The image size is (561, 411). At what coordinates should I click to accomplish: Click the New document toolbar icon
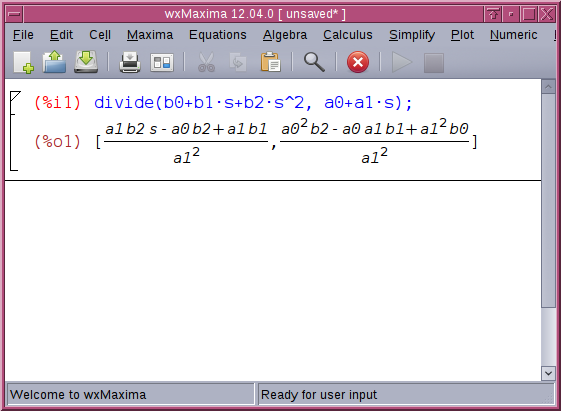coord(24,63)
